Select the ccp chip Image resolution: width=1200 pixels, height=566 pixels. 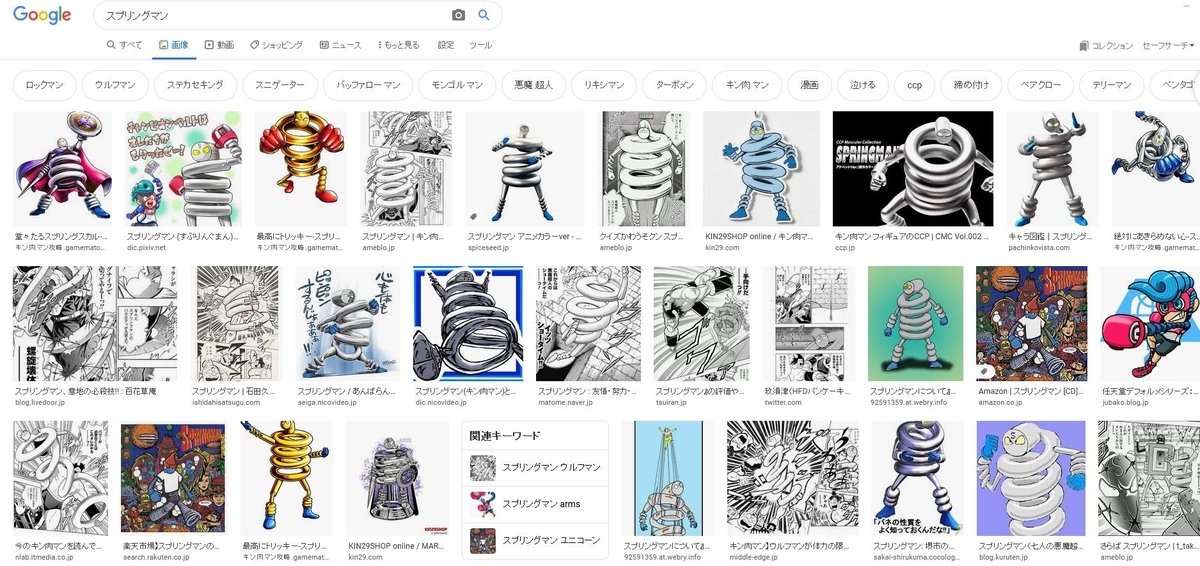(914, 85)
